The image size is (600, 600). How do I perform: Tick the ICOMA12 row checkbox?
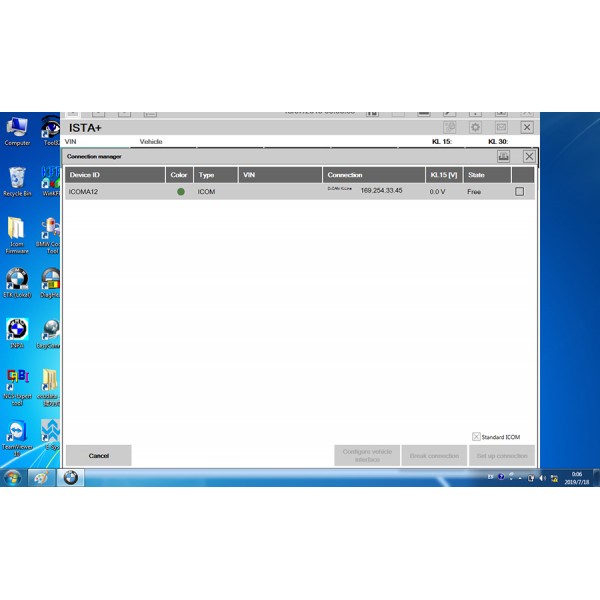[x=519, y=191]
